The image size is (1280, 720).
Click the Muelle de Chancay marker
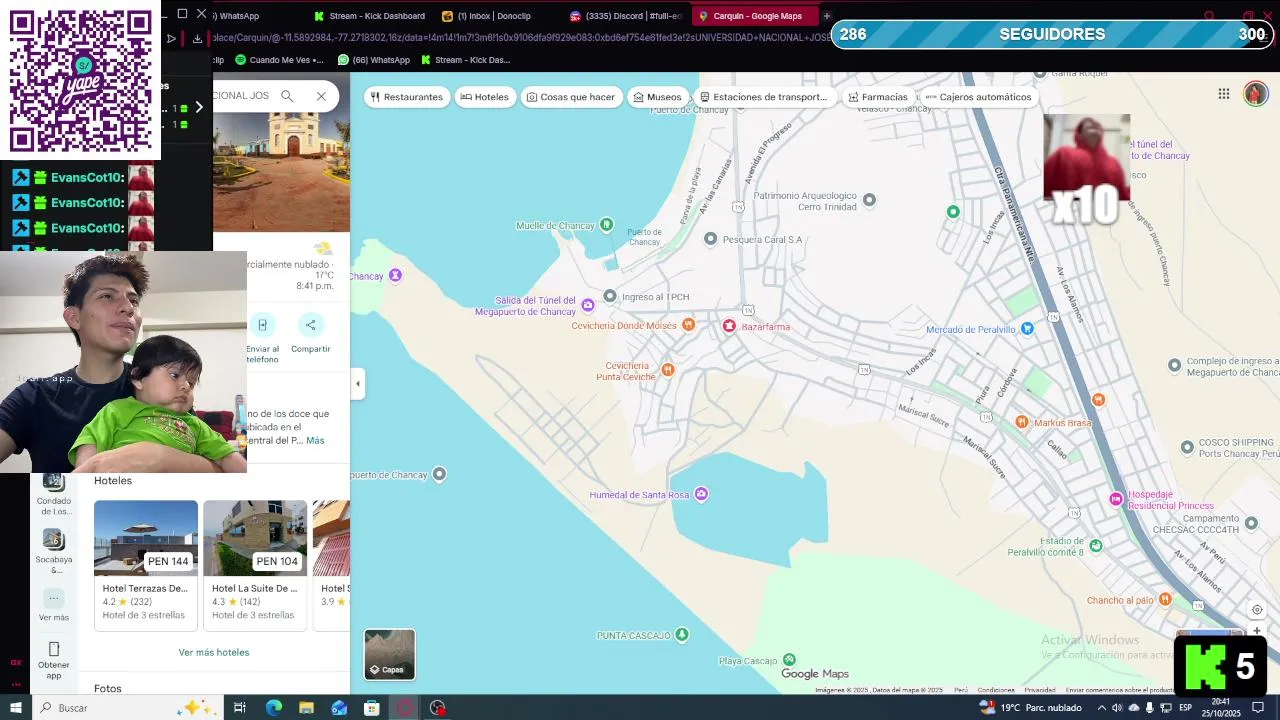point(606,225)
